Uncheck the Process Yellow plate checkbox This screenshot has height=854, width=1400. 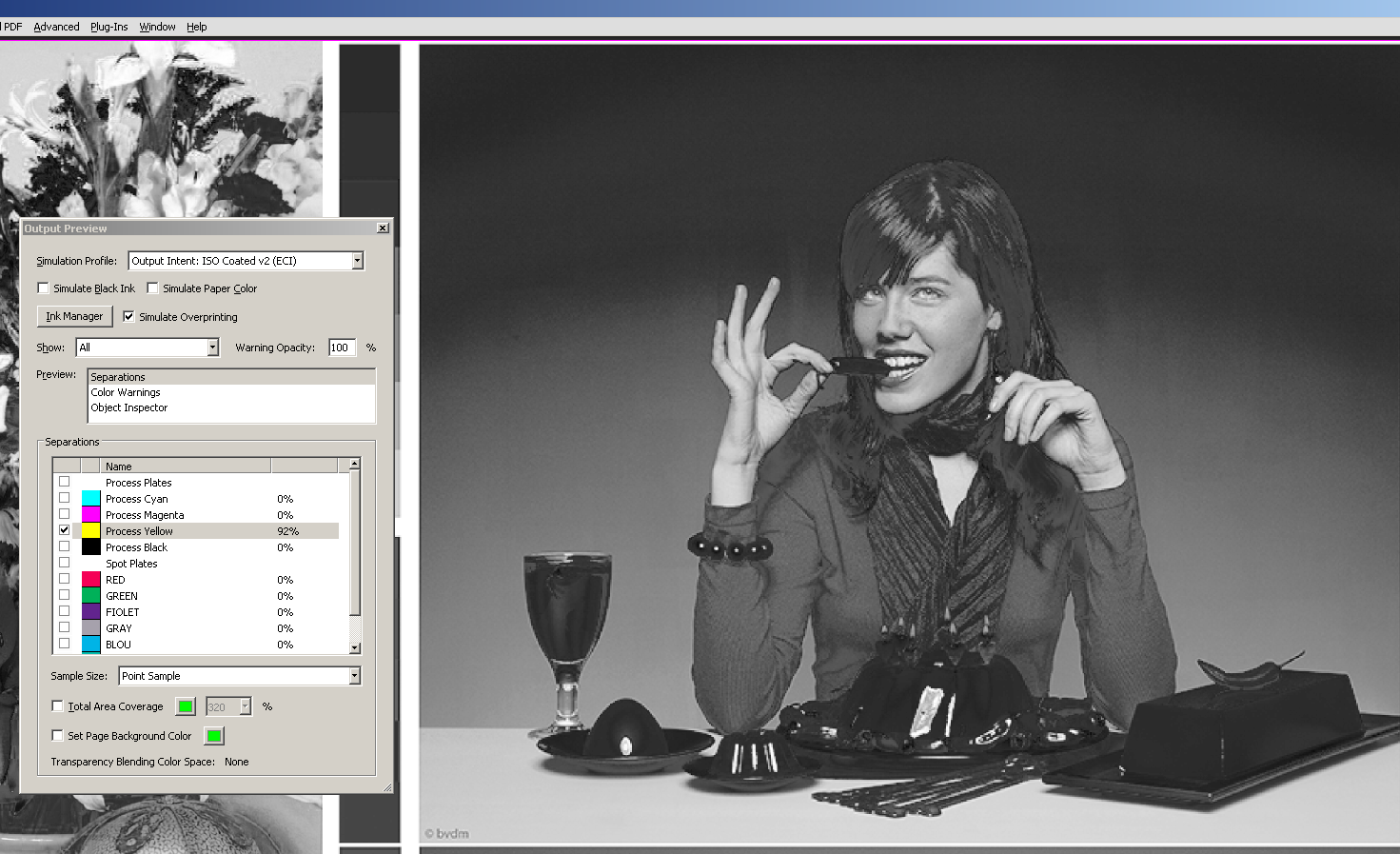[x=65, y=530]
